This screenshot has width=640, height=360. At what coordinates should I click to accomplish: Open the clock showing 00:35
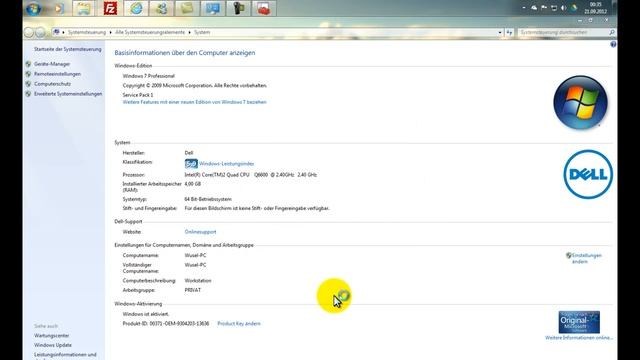point(596,8)
